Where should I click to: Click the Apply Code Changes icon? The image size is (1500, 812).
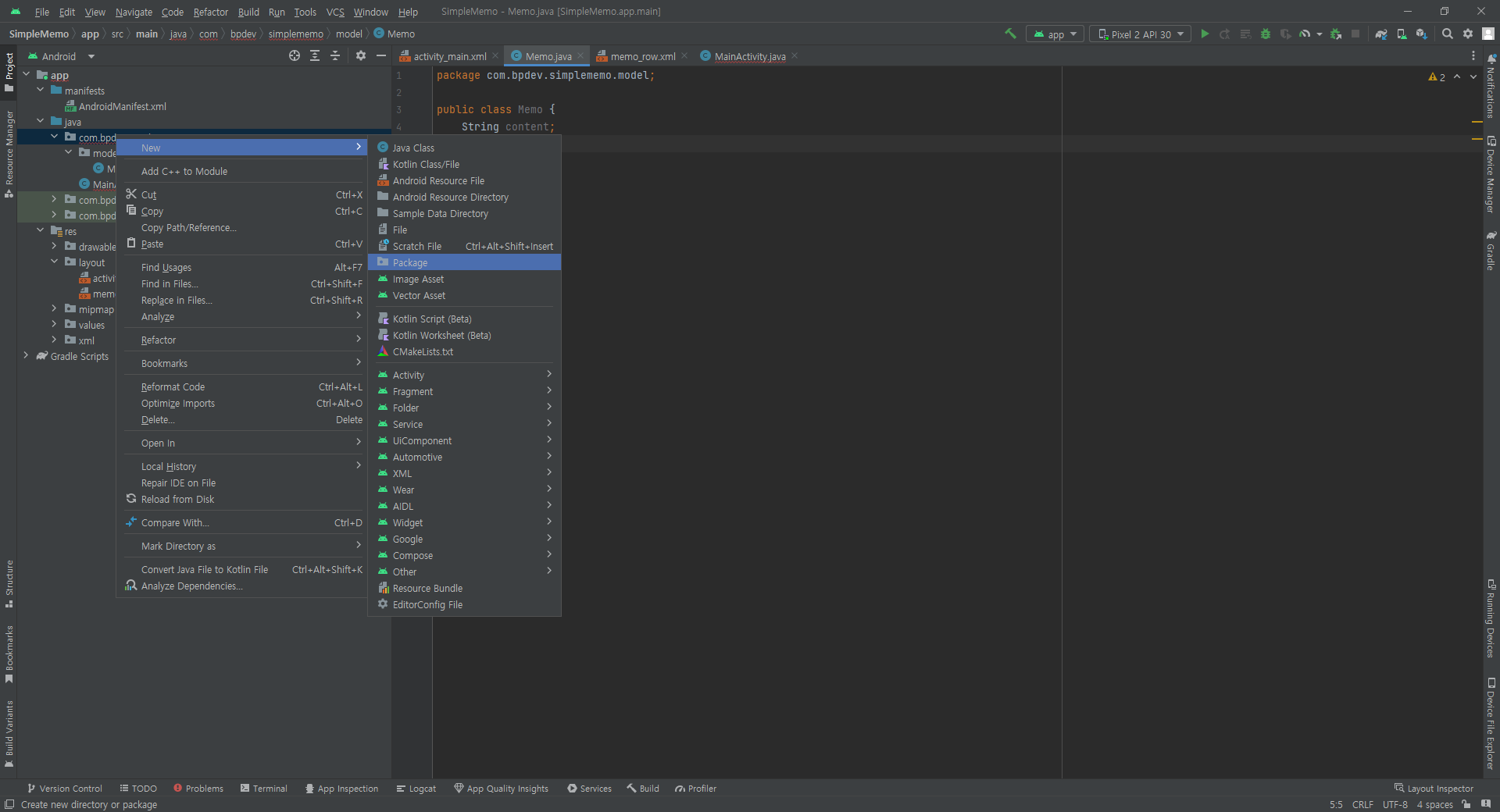click(1245, 34)
